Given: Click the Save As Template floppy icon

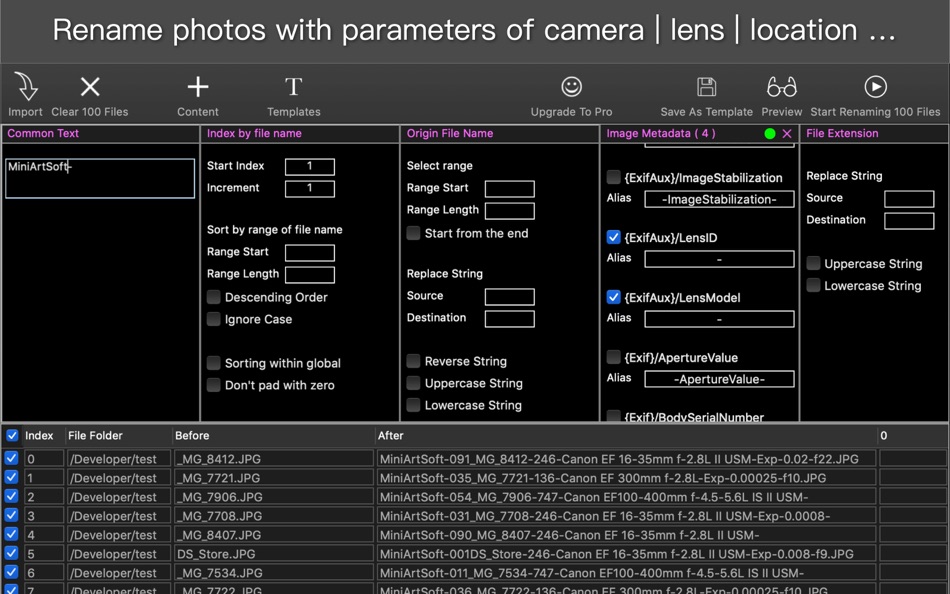Looking at the screenshot, I should click(706, 87).
